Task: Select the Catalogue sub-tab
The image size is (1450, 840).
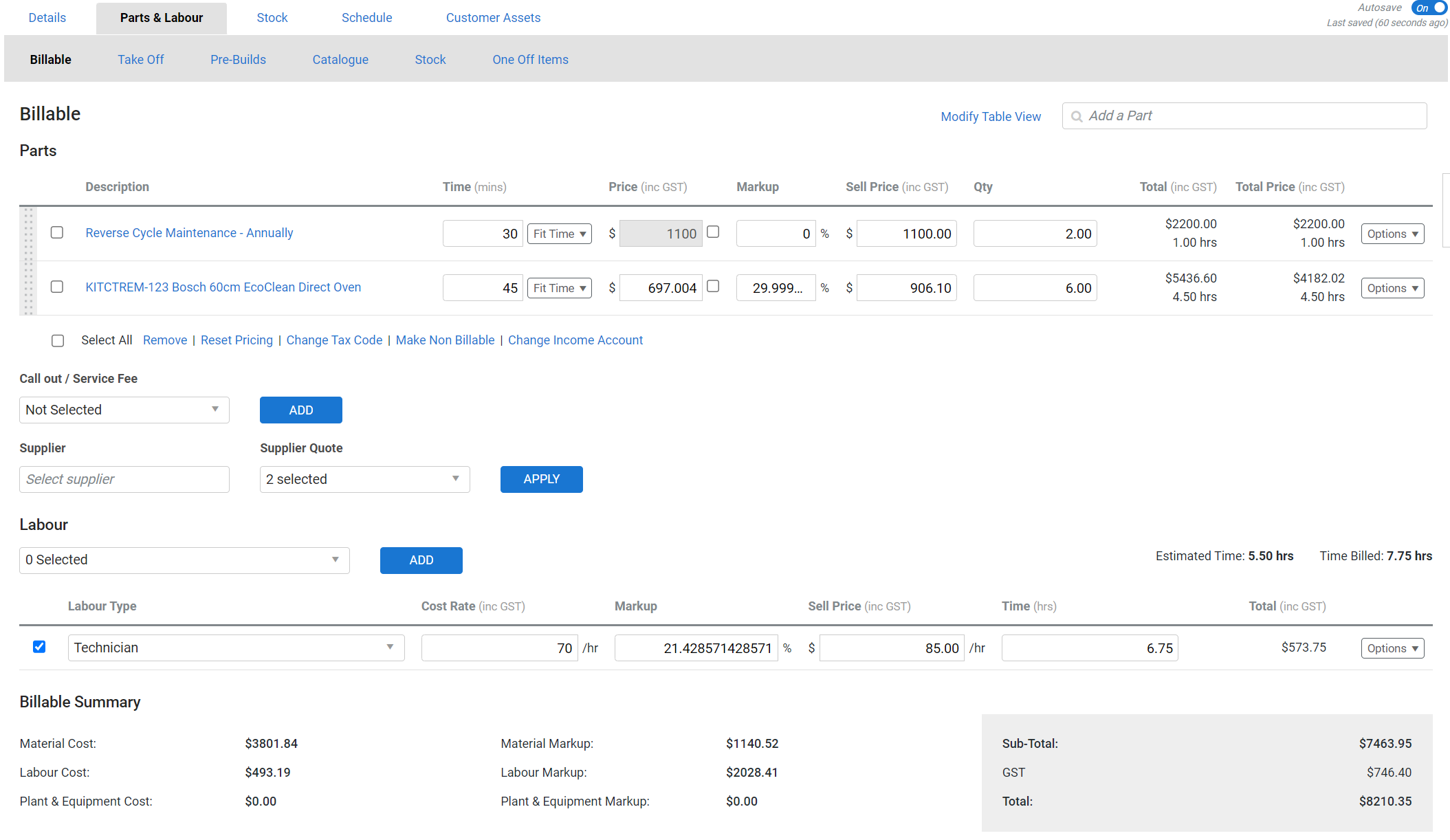Action: pyautogui.click(x=340, y=60)
